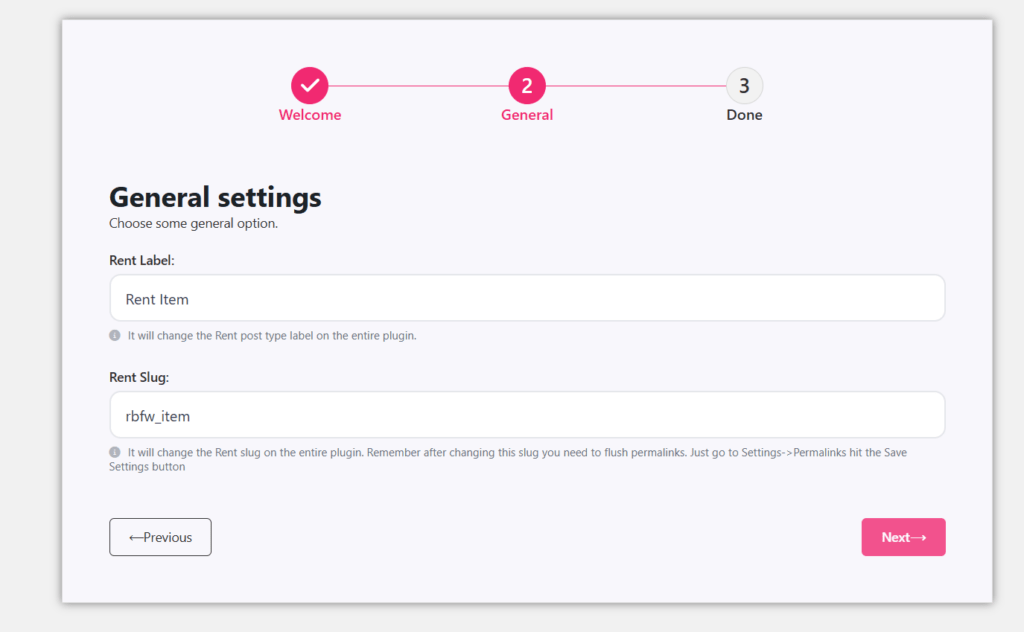The height and width of the screenshot is (632, 1024).
Task: Click the hint about flushing permalinks
Action: pos(508,459)
